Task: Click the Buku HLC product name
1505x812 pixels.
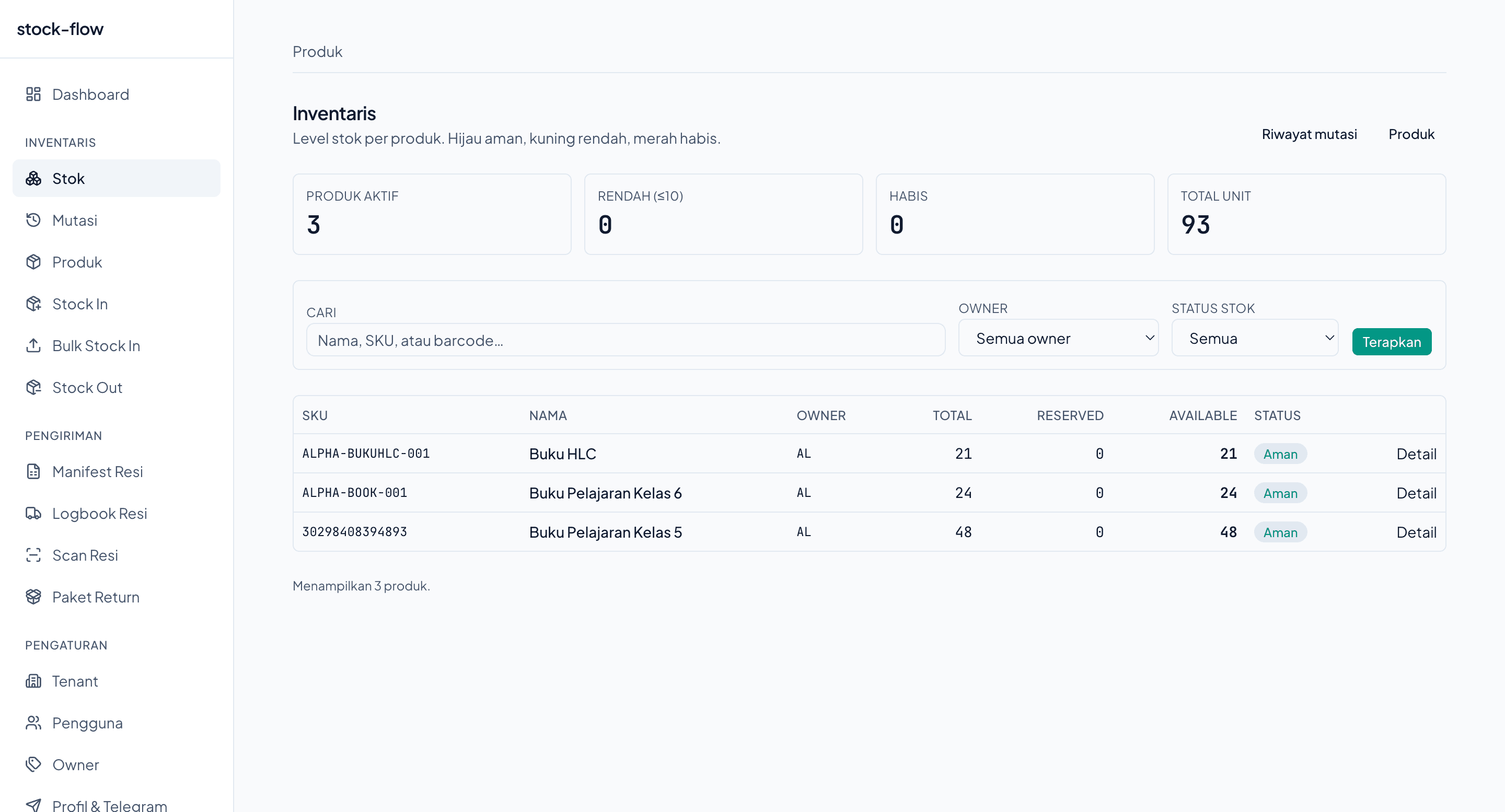Action: [x=563, y=454]
